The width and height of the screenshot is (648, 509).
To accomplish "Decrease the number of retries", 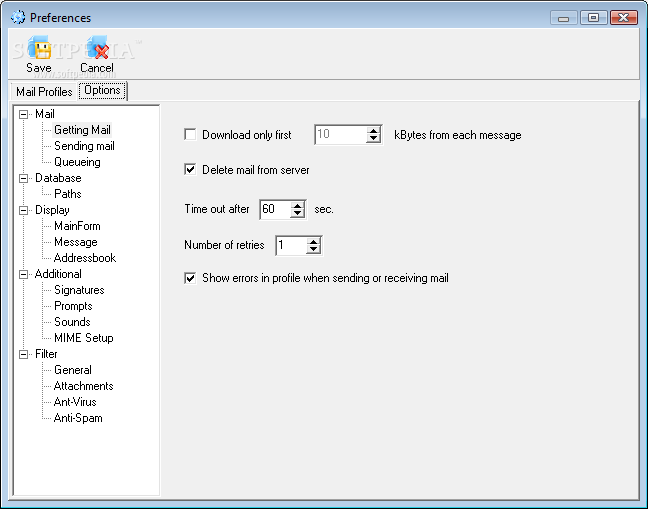I will point(314,249).
